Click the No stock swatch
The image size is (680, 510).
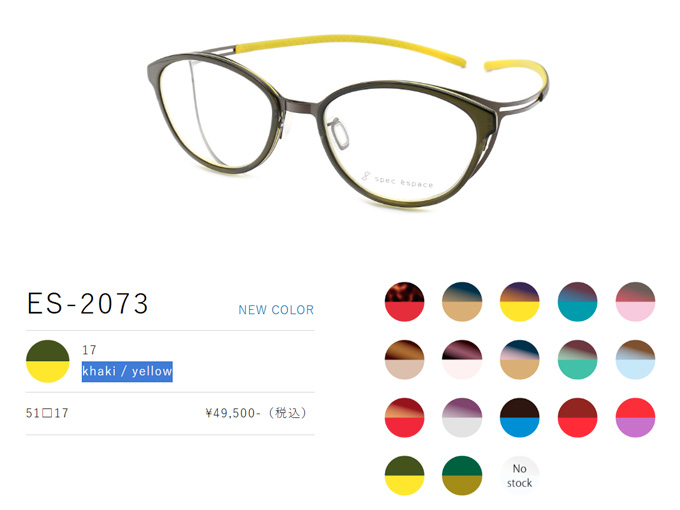pyautogui.click(x=520, y=475)
